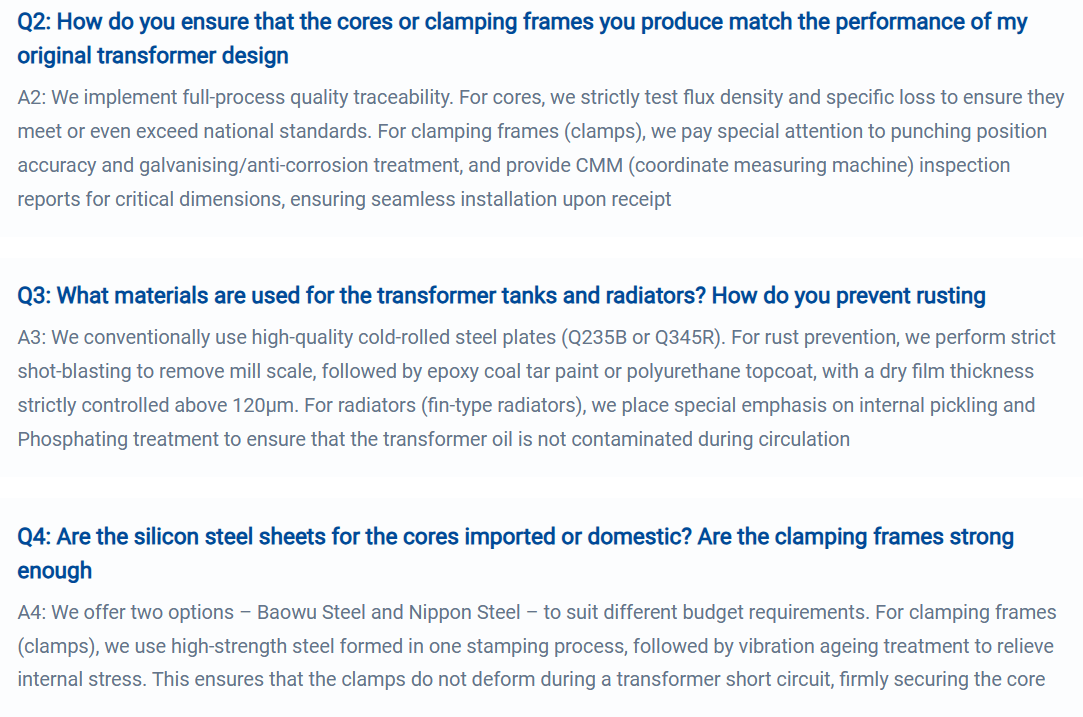The image size is (1083, 717).
Task: Select the A2 label starting the quality traceability answer
Action: pyautogui.click(x=31, y=97)
